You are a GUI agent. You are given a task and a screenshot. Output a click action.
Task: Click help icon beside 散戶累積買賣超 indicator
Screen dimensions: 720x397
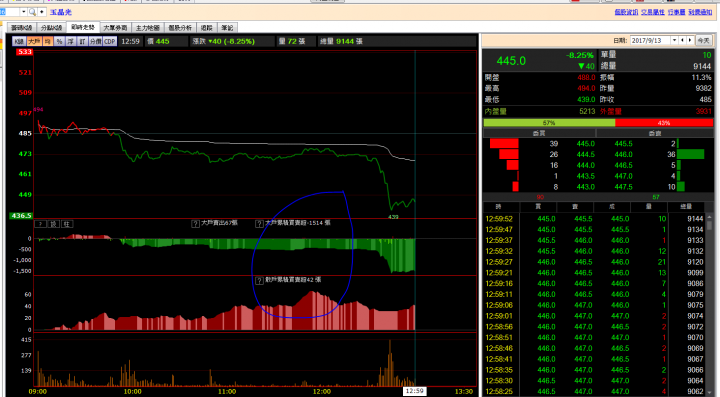[x=259, y=280]
